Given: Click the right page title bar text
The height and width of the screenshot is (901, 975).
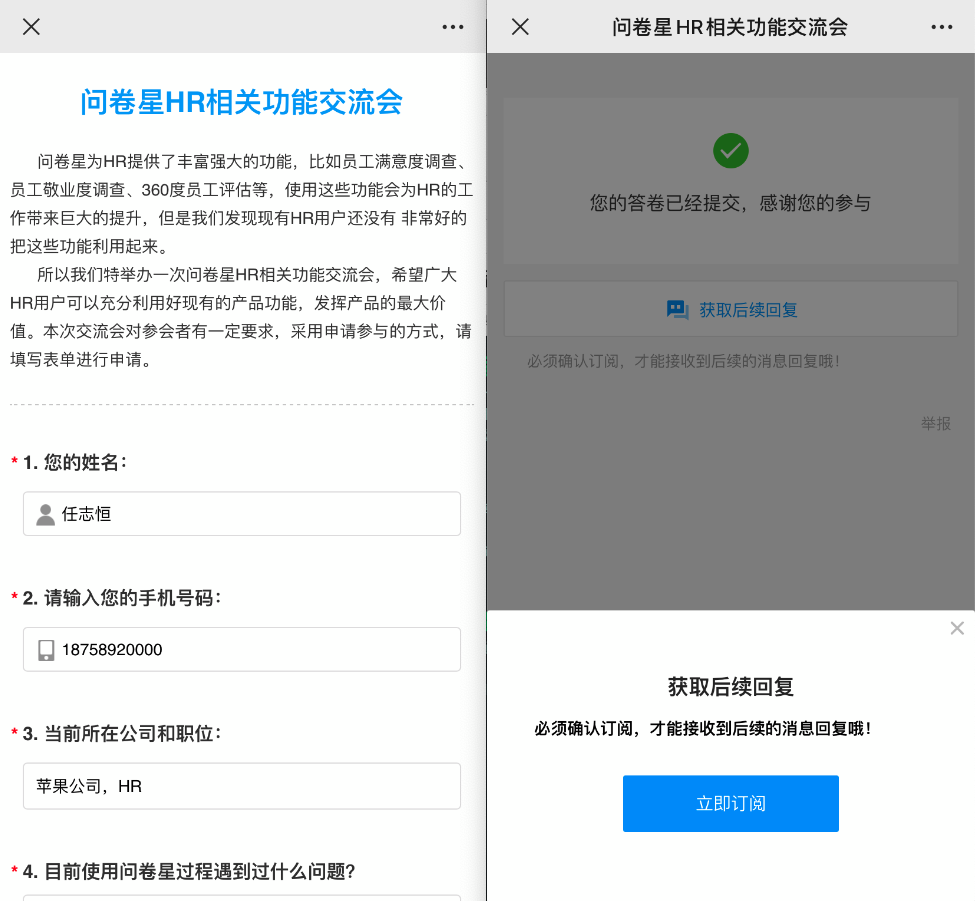Looking at the screenshot, I should (x=730, y=27).
